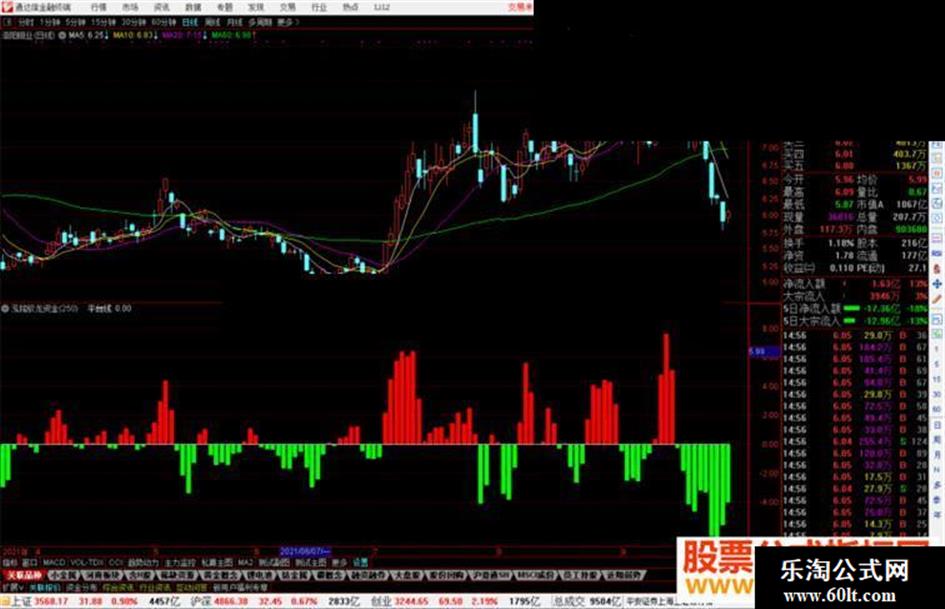Click the MA60 moving average label
This screenshot has height=609, width=945.
(231, 36)
